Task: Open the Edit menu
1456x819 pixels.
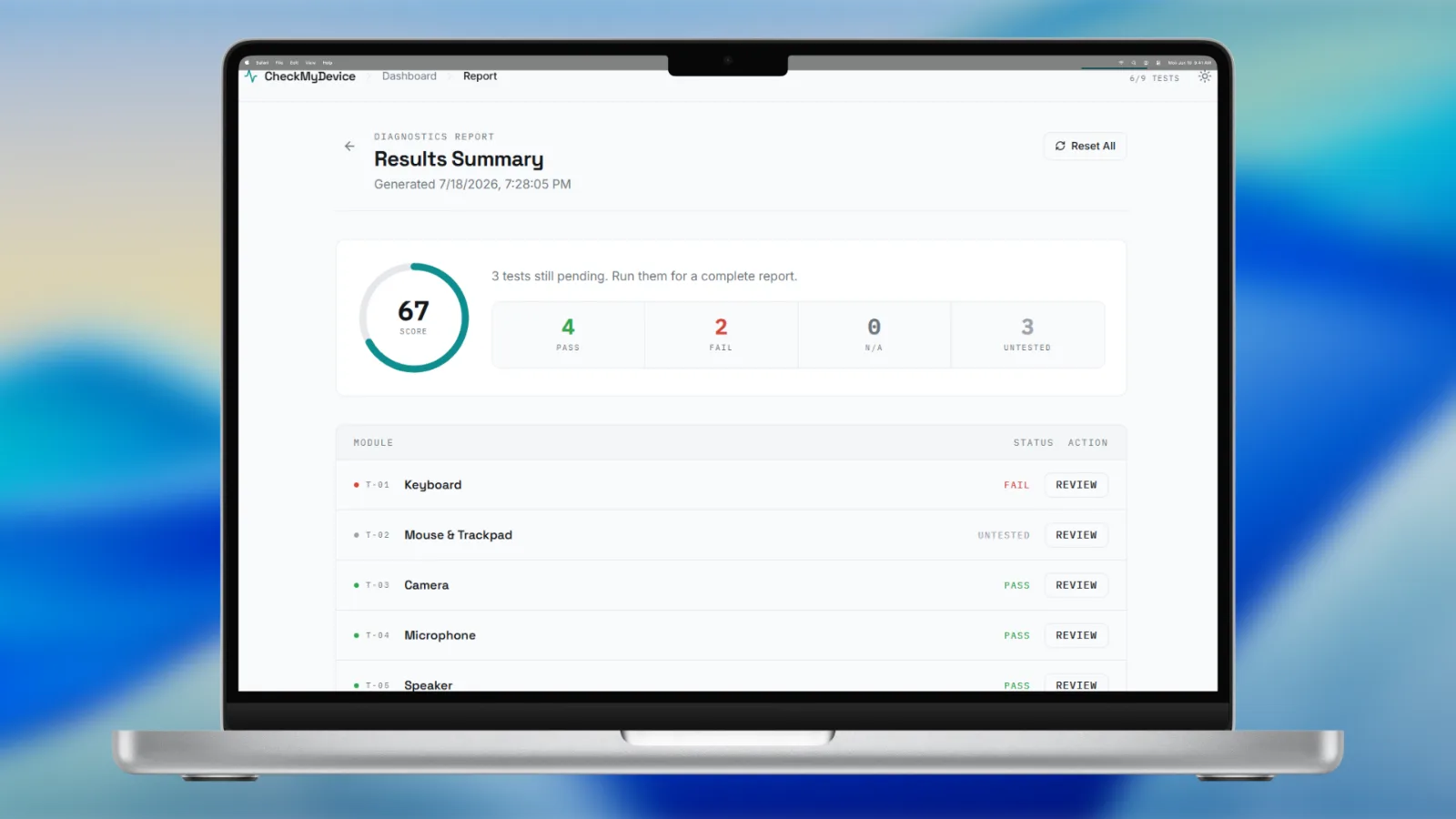Action: [x=294, y=63]
